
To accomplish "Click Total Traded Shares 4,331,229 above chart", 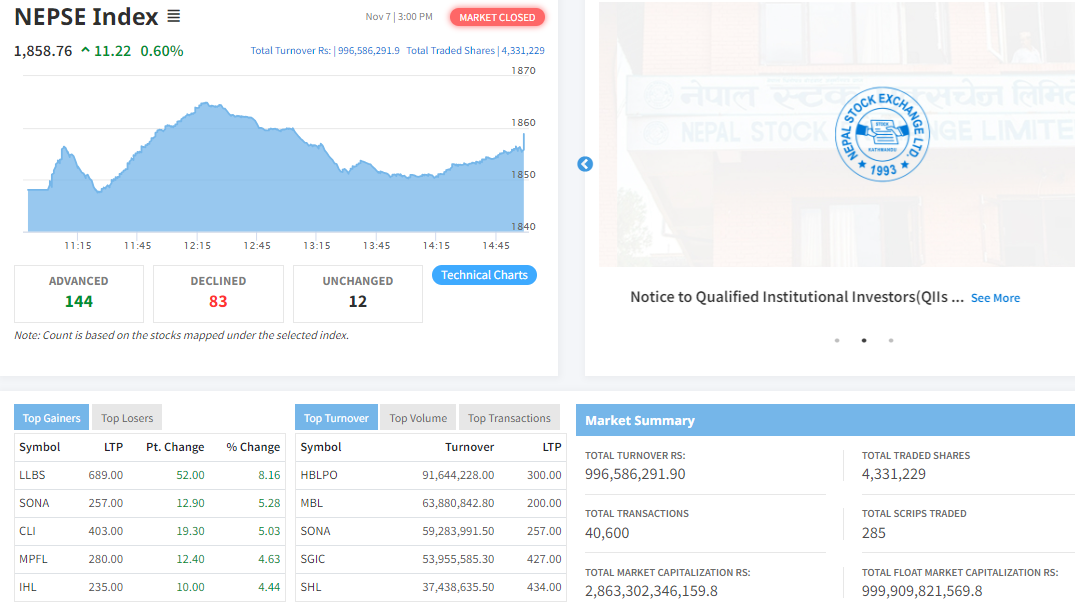I will click(x=475, y=51).
